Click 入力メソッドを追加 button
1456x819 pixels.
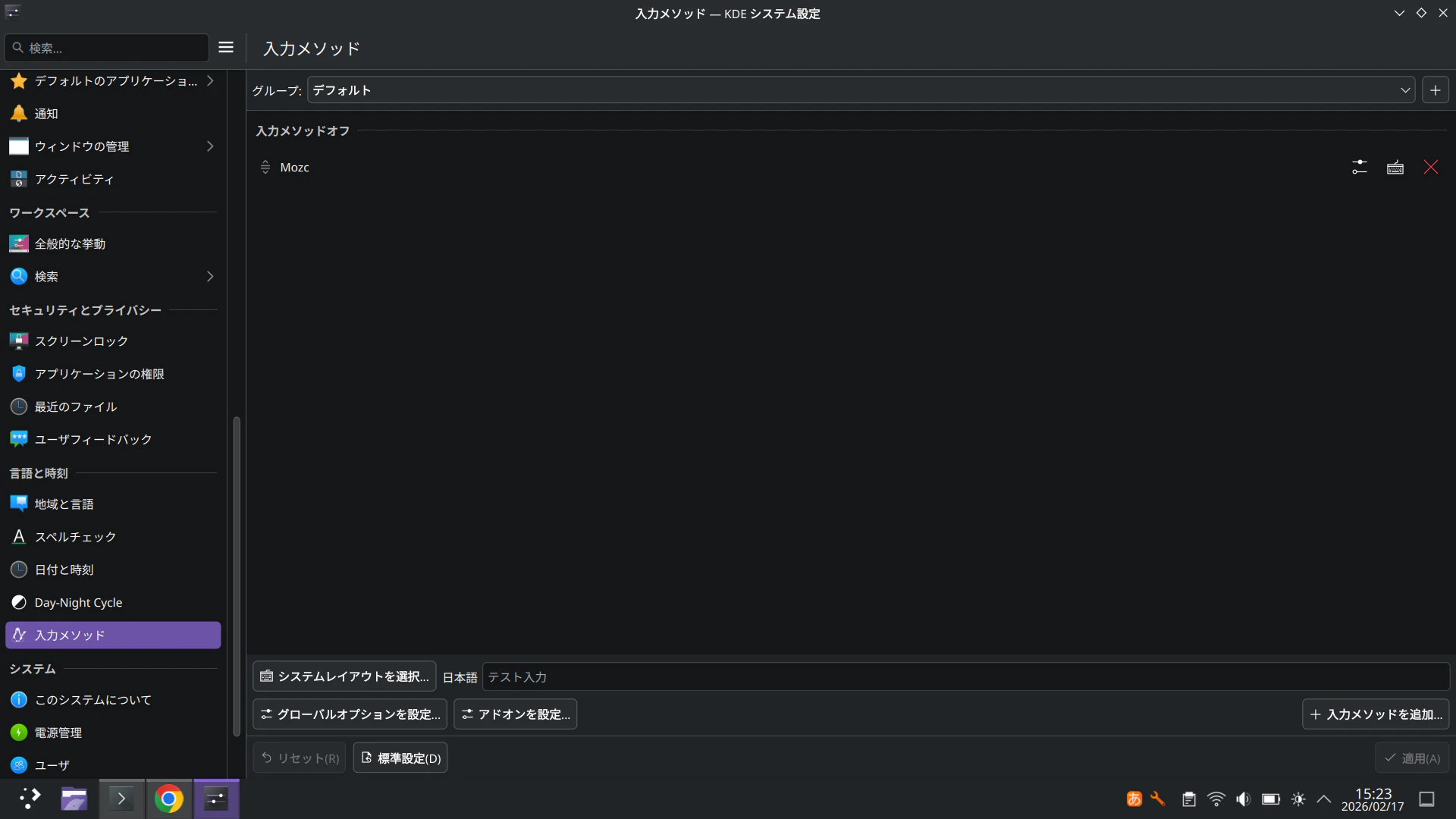tap(1376, 714)
